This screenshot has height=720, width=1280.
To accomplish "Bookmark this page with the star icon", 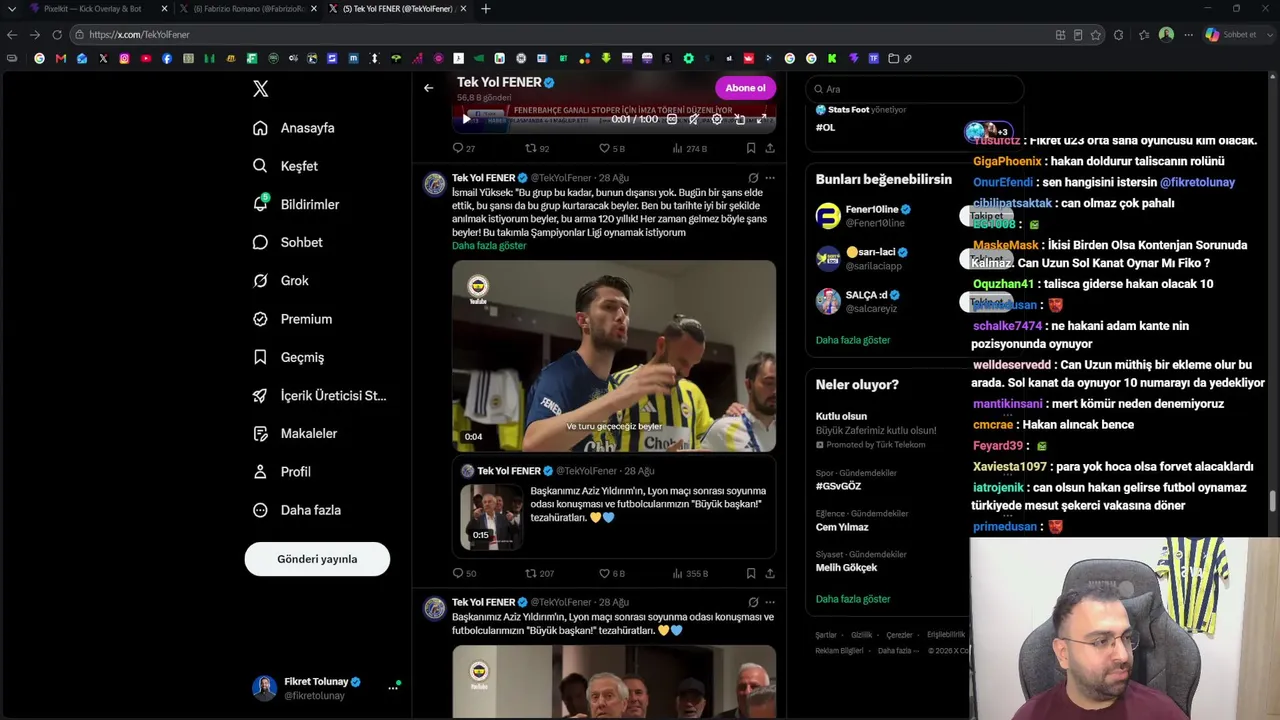I will pos(1096,35).
